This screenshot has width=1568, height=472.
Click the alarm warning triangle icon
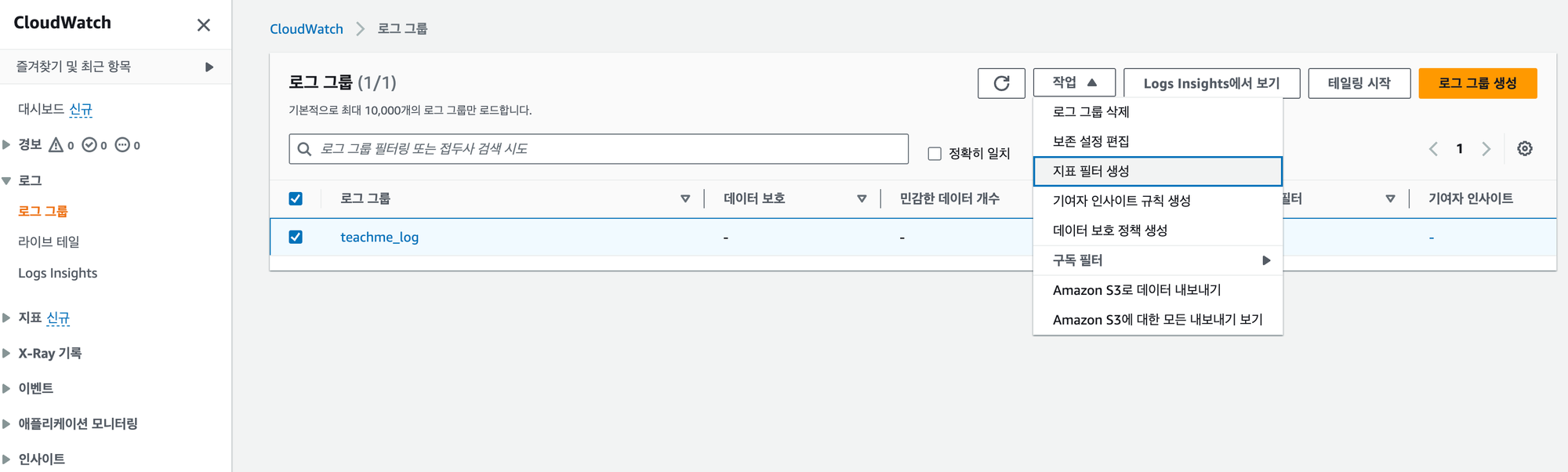[56, 145]
